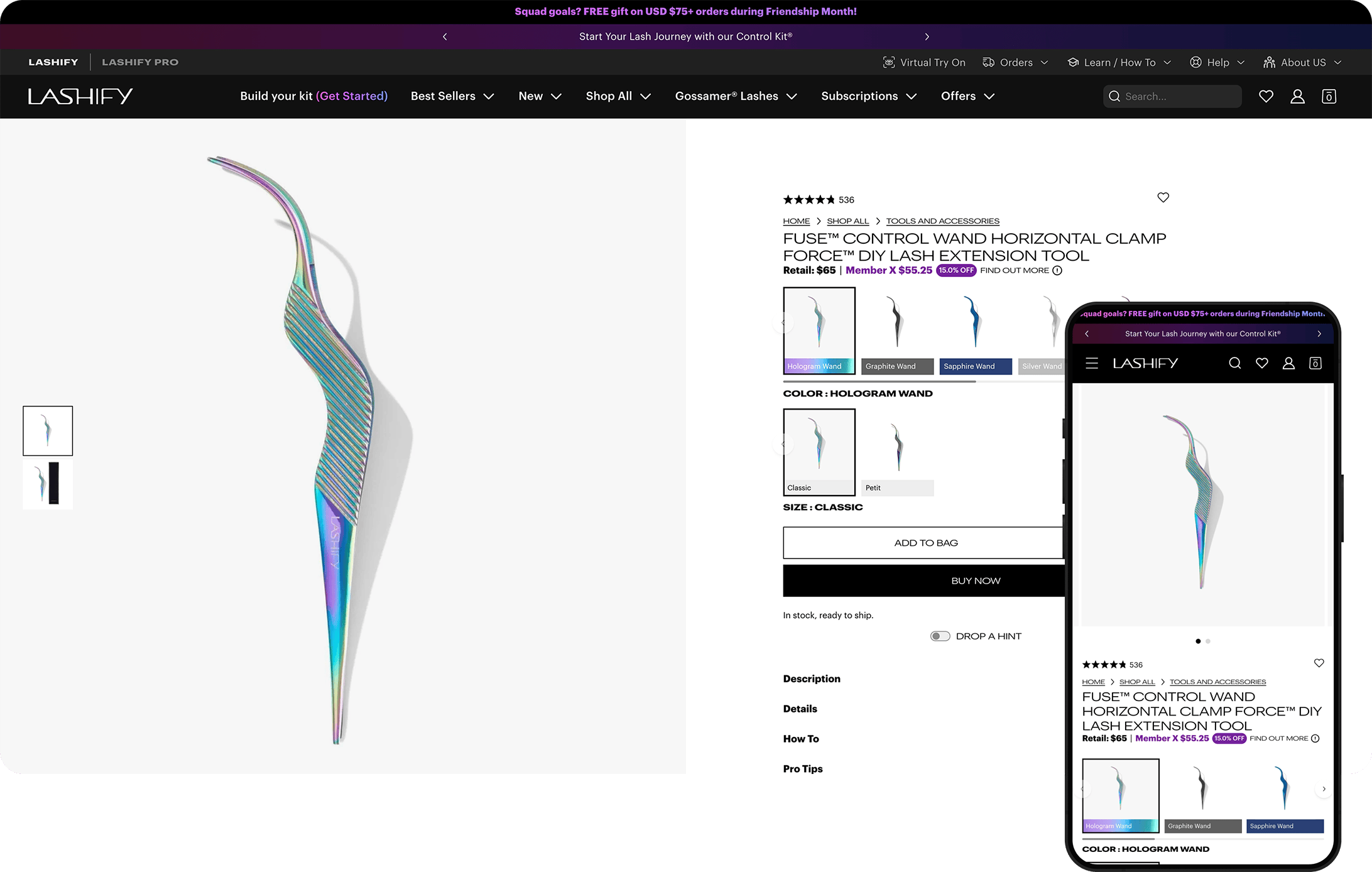Image resolution: width=1372 pixels, height=872 pixels.
Task: Click the next promo banner arrow on desktop
Action: (927, 36)
